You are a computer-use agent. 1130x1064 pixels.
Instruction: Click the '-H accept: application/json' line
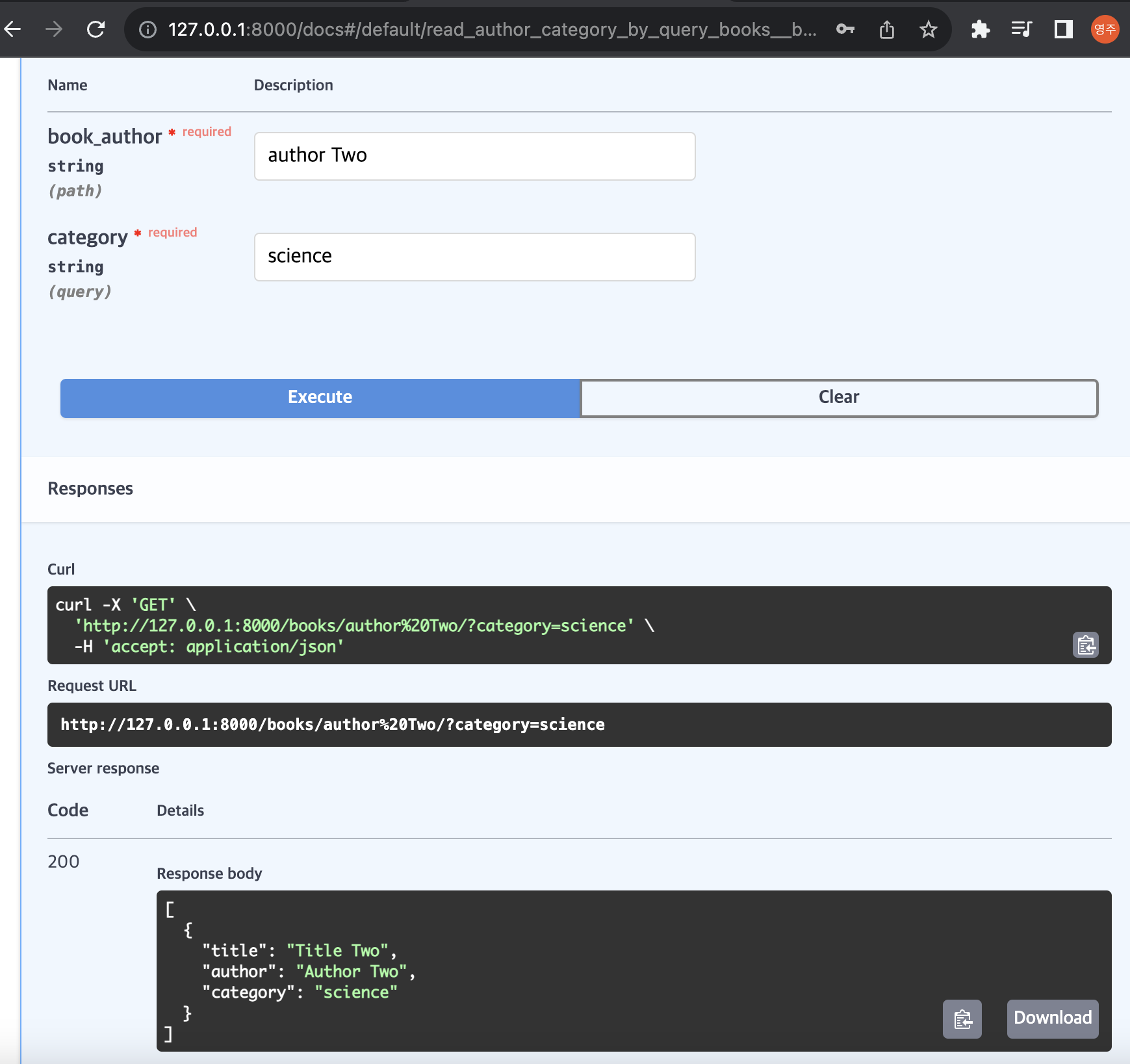click(x=209, y=647)
